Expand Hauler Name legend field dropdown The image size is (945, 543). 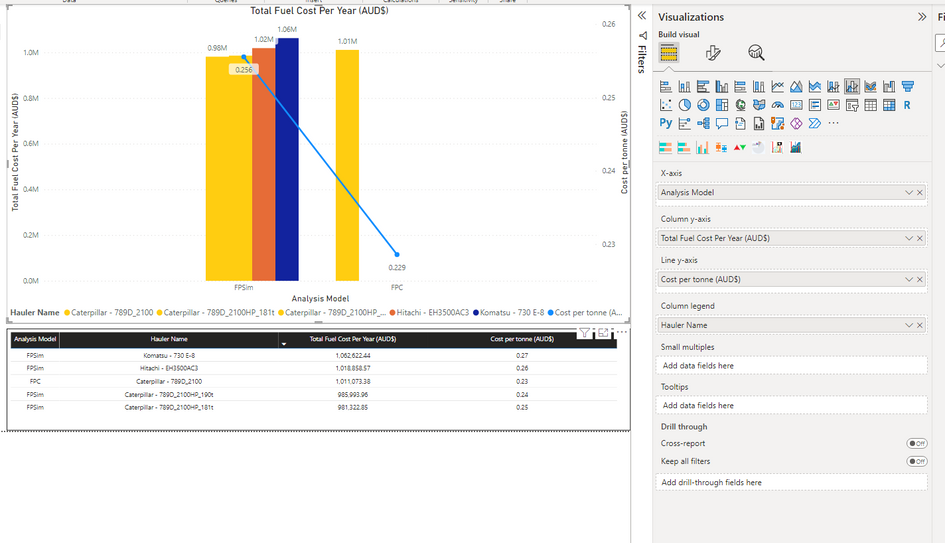click(908, 325)
